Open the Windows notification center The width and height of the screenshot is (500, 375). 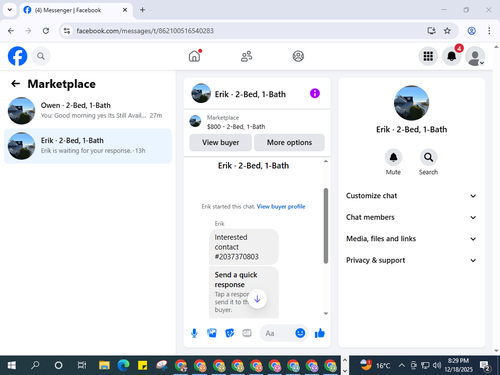[x=485, y=366]
